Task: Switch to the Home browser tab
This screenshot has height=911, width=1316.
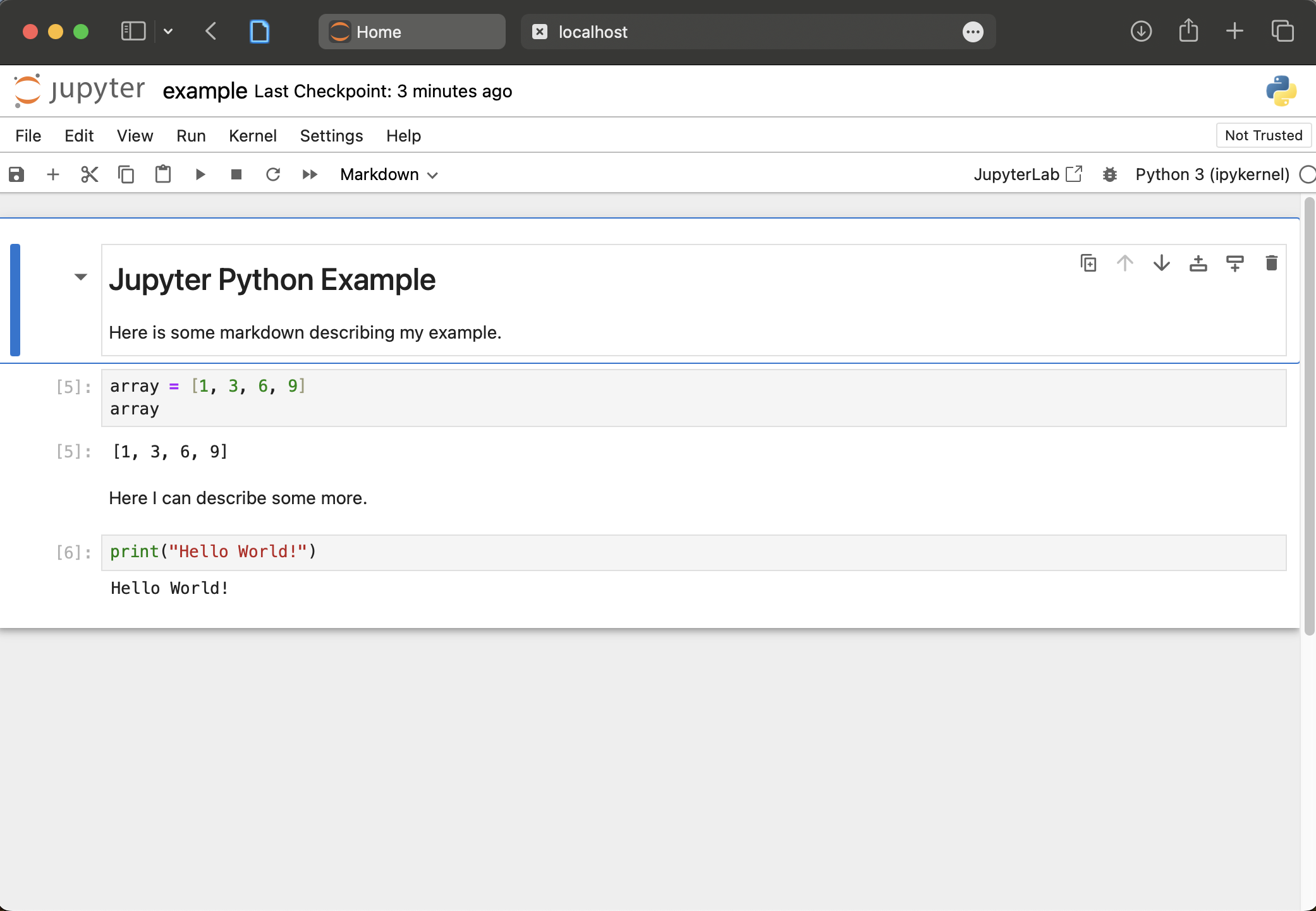Action: point(411,32)
